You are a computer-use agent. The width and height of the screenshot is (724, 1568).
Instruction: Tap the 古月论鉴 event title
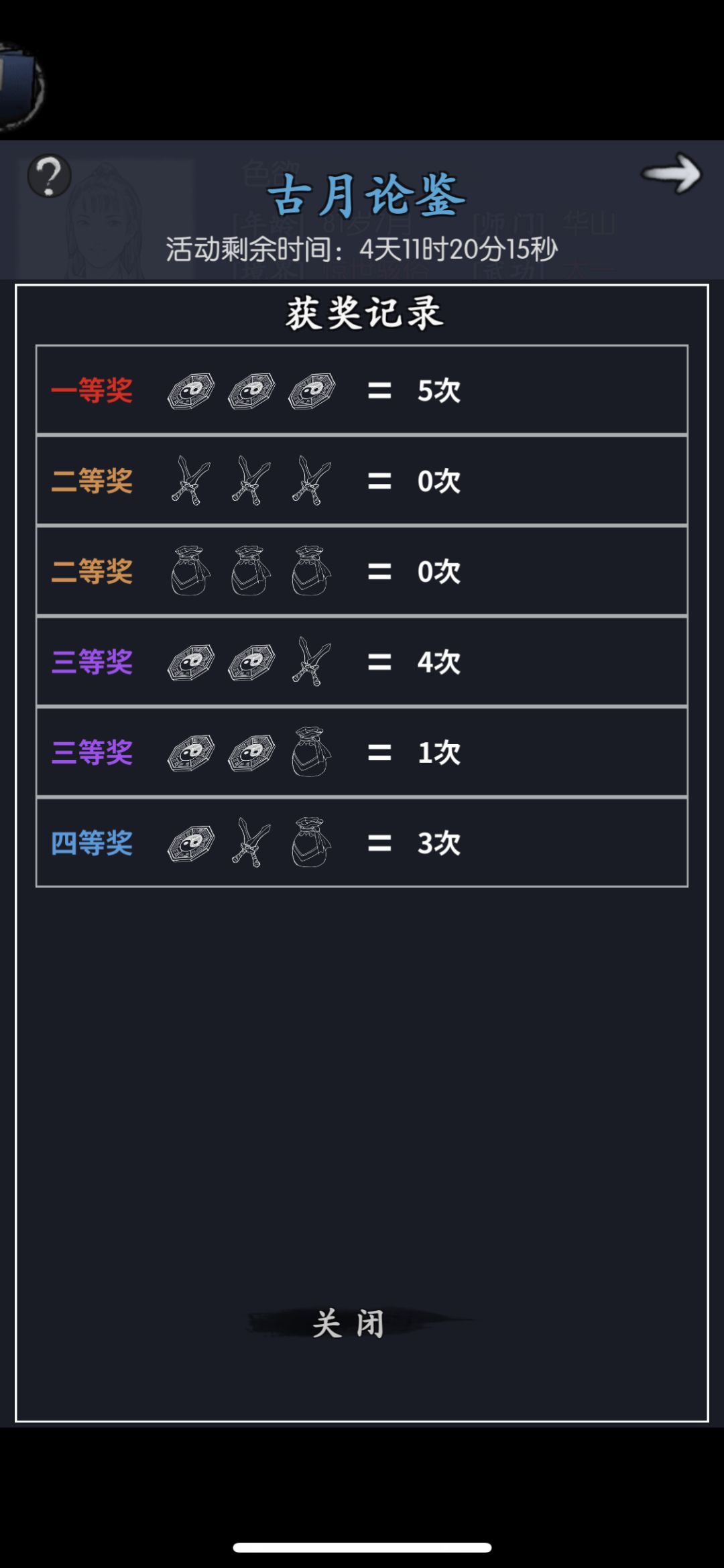[366, 195]
